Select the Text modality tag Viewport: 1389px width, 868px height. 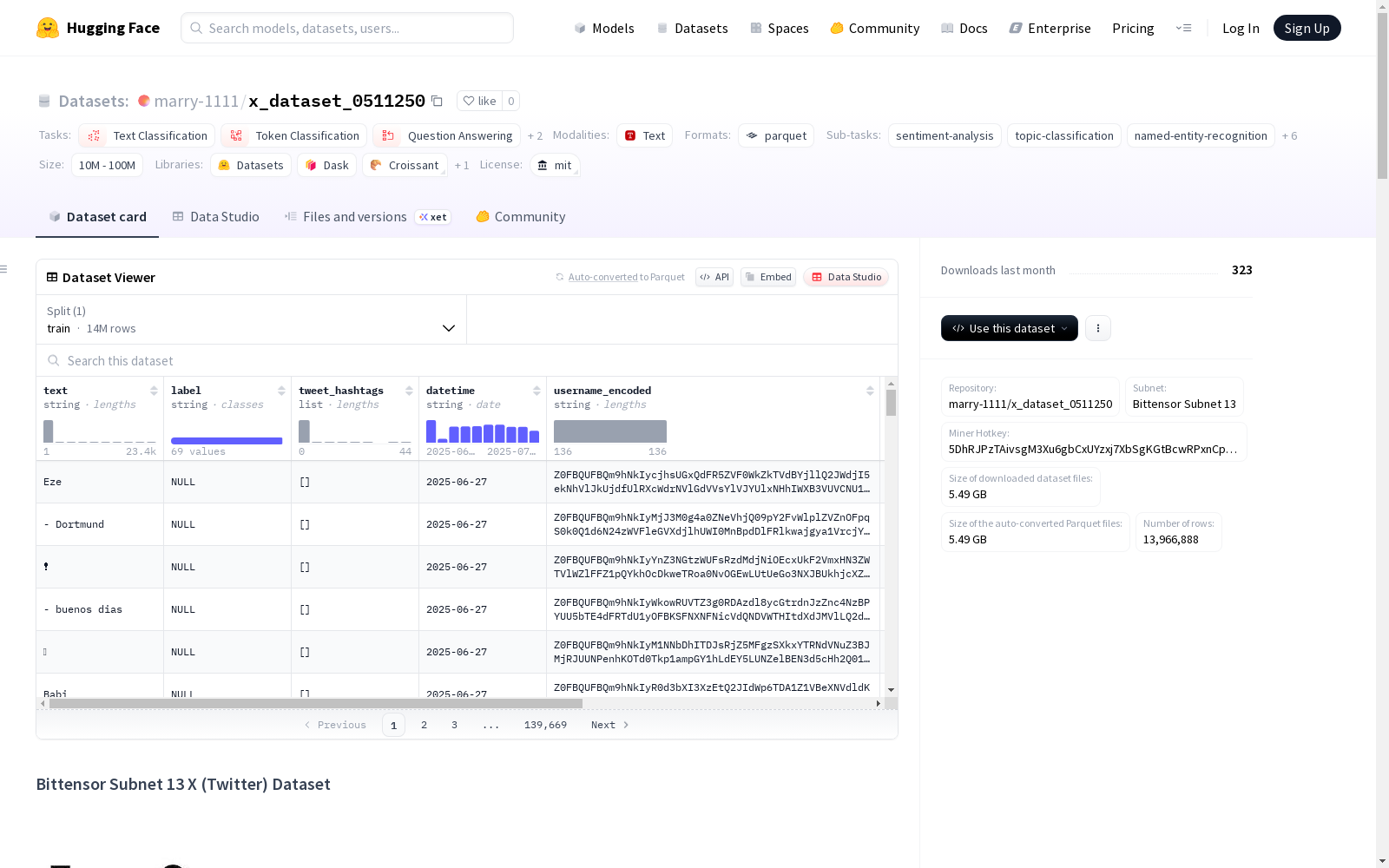(644, 135)
